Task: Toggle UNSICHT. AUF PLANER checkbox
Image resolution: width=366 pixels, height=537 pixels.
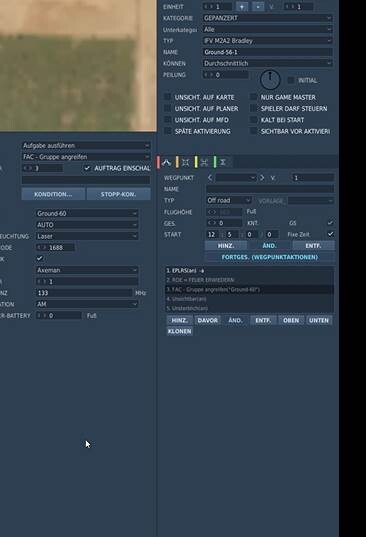Action: pos(167,108)
